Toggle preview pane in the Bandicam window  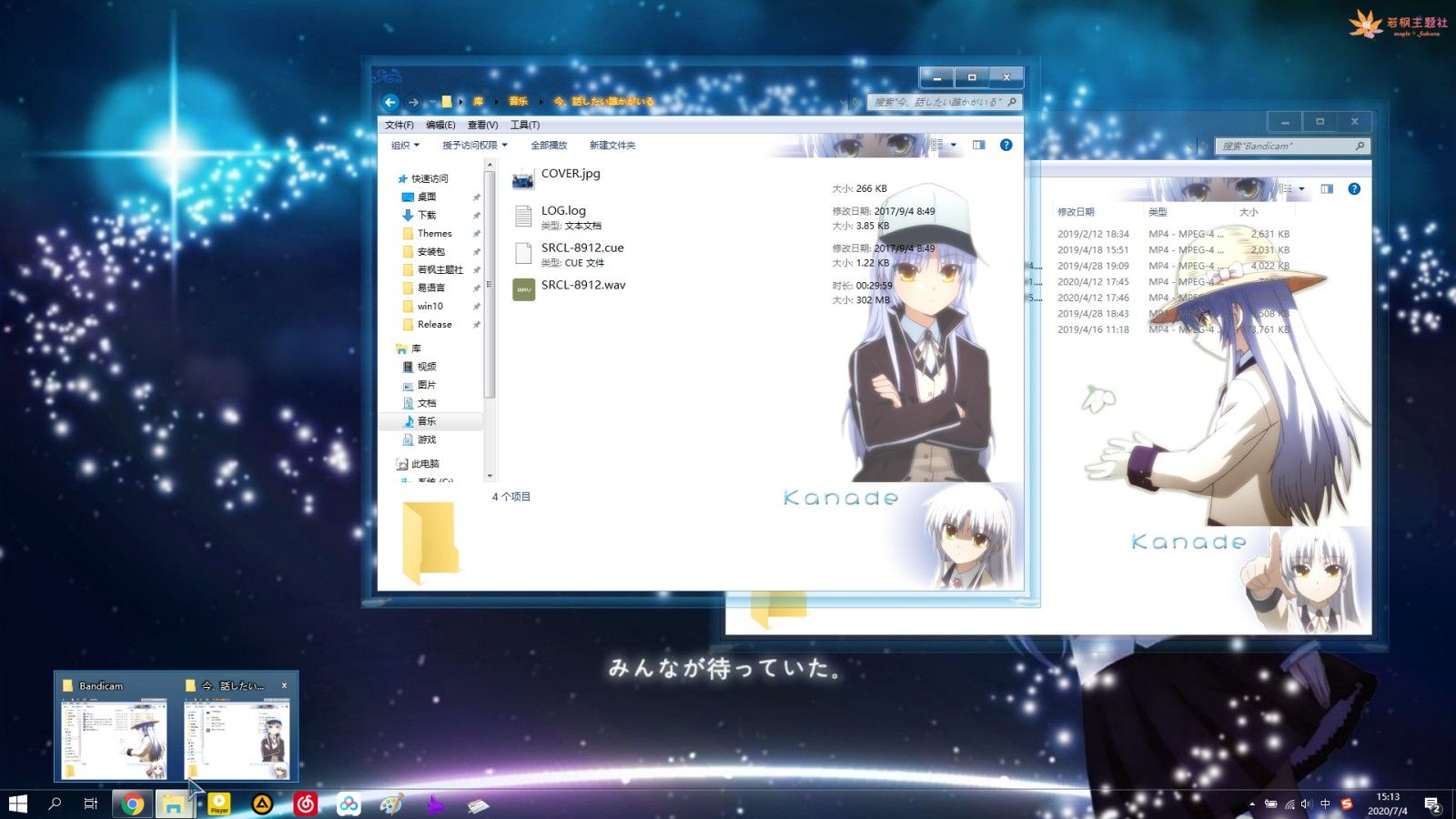(x=1327, y=188)
